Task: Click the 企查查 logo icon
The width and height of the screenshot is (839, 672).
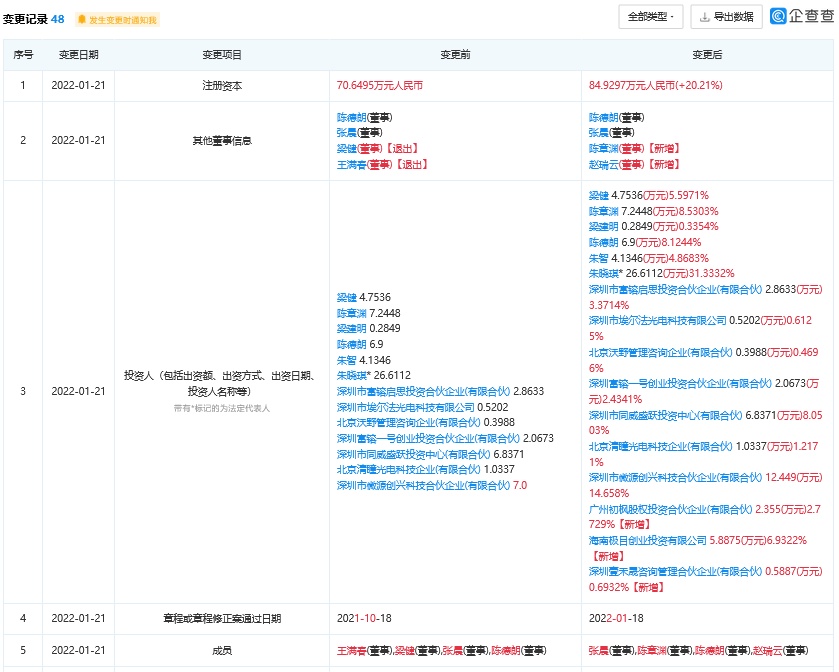Action: click(779, 17)
